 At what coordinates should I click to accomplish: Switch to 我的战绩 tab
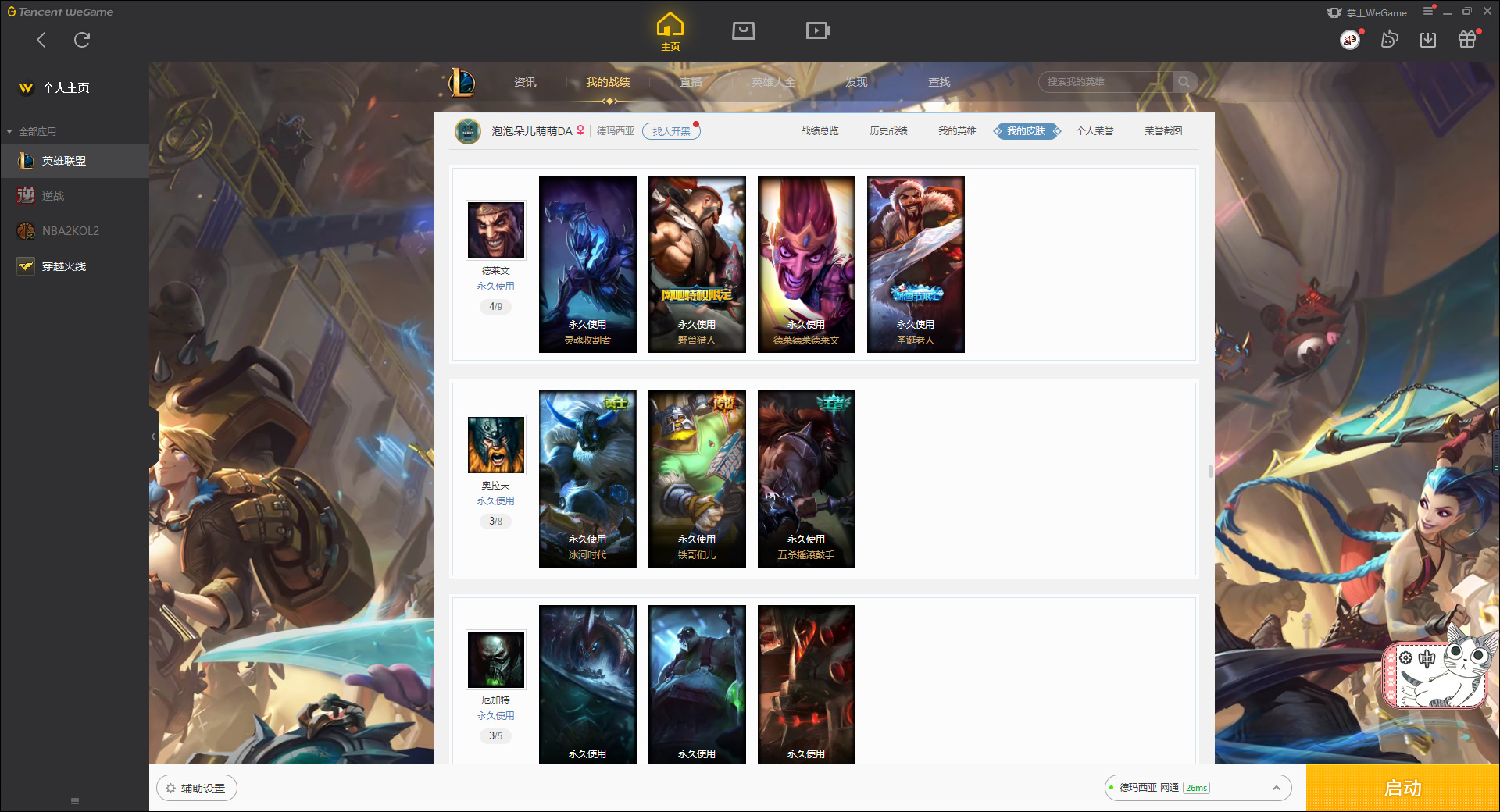(608, 82)
